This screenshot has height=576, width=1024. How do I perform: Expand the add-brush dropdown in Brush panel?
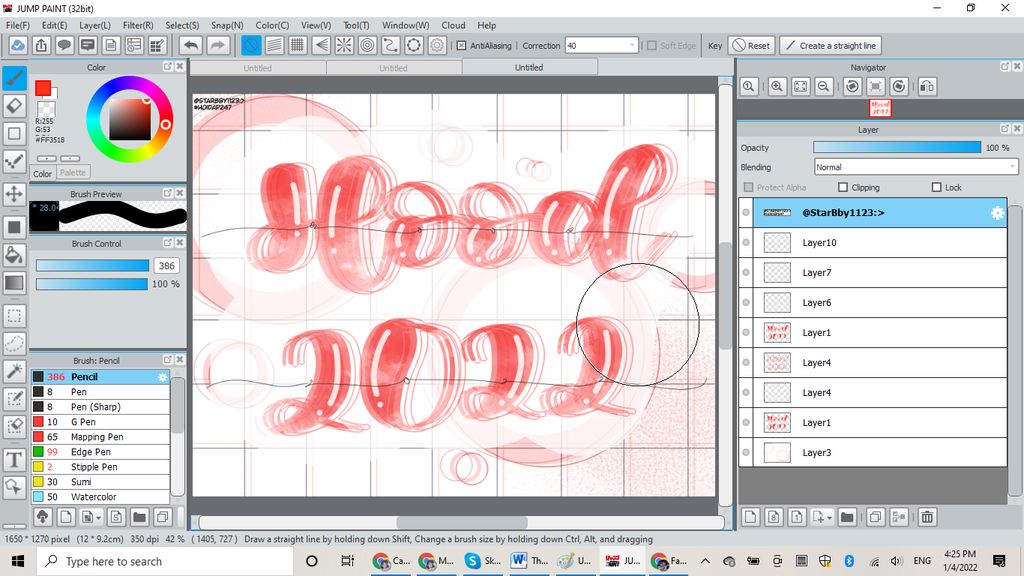pos(99,518)
